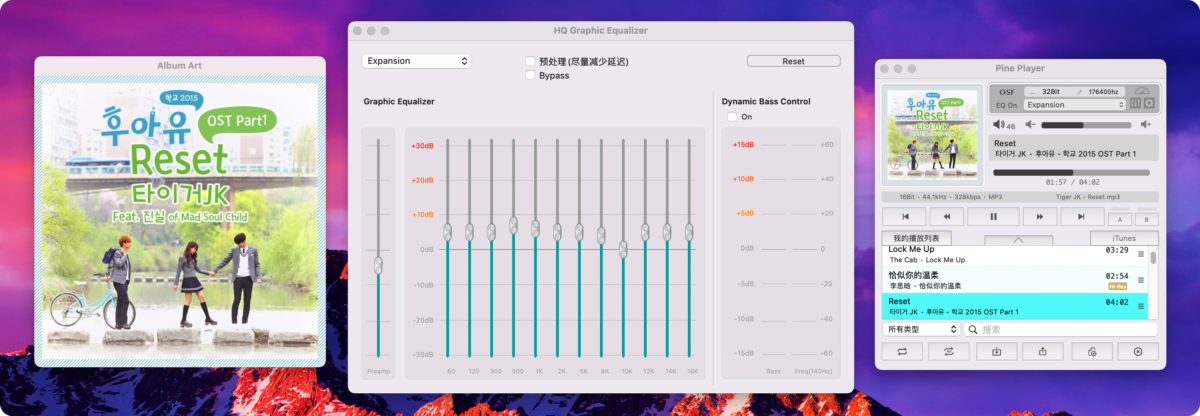Click the gauge meter icon in Pine Player
Screen dimensions: 1200x416
[x=1142, y=90]
